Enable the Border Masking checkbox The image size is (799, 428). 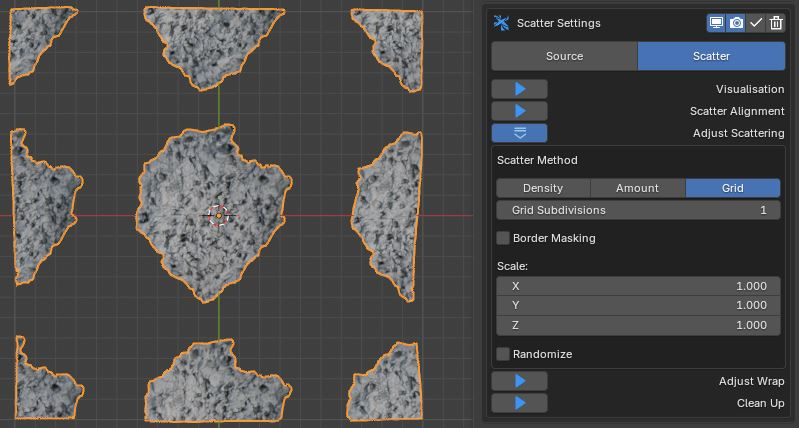pyautogui.click(x=504, y=238)
